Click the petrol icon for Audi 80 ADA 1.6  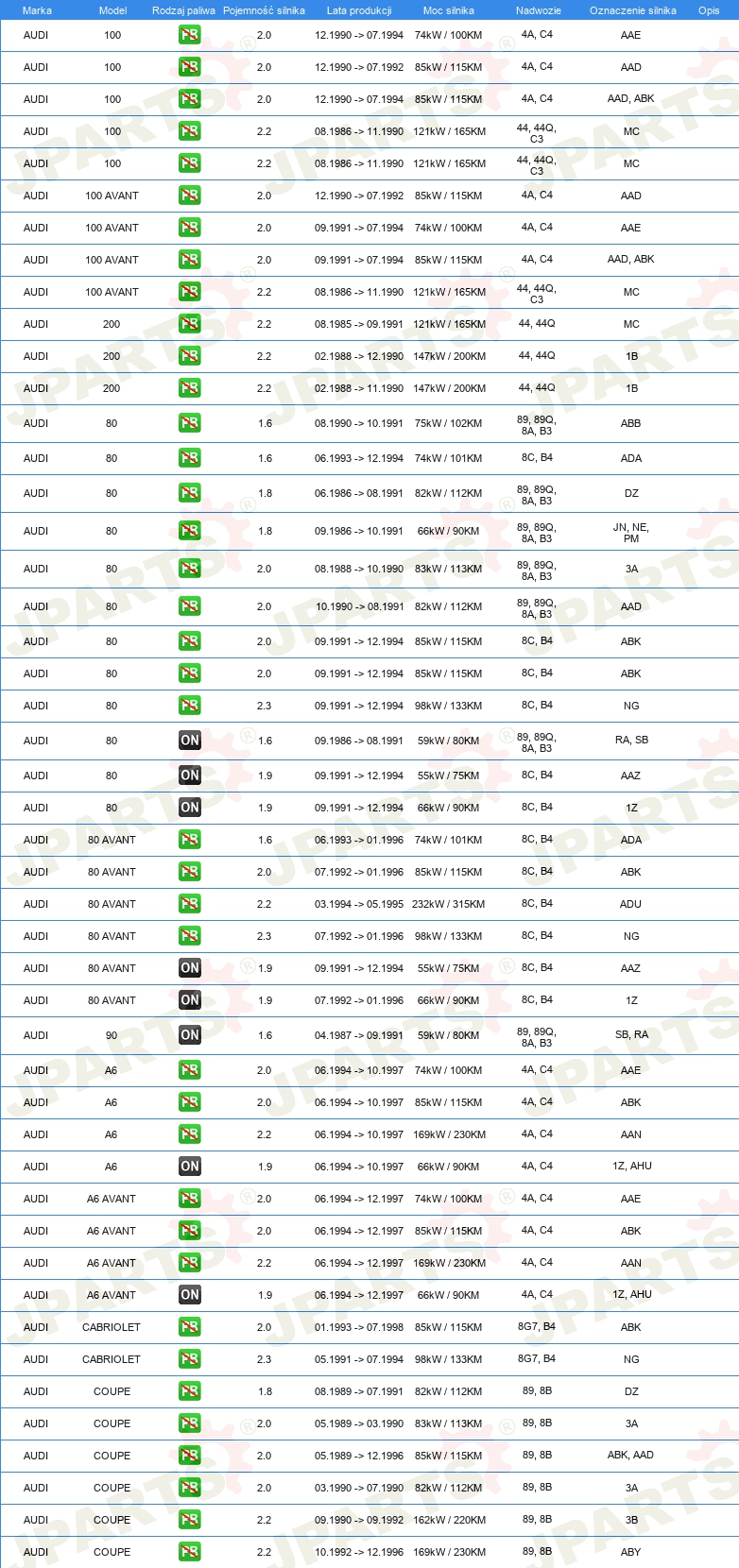coord(190,458)
